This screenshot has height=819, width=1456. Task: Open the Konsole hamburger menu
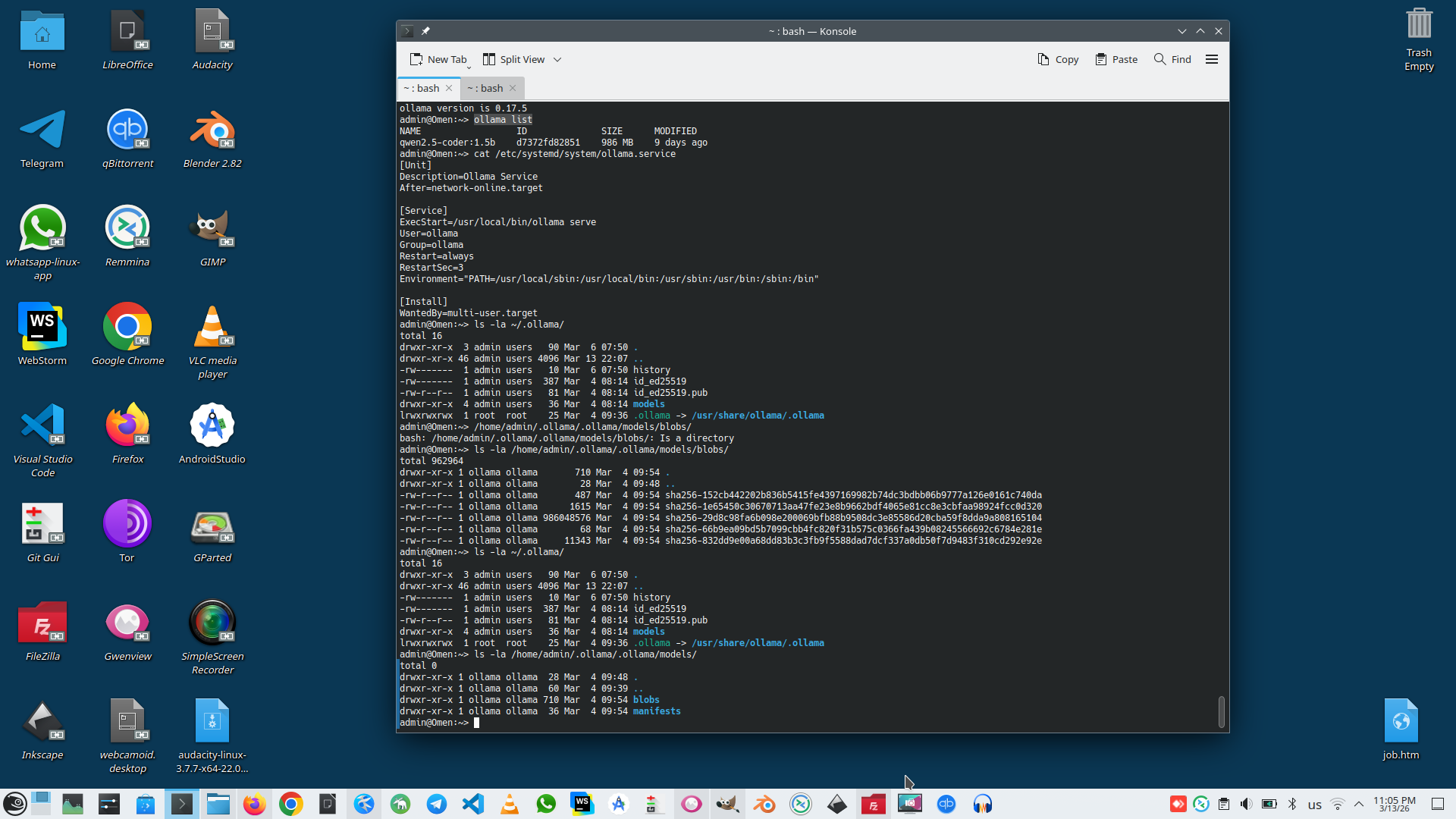click(x=1212, y=59)
